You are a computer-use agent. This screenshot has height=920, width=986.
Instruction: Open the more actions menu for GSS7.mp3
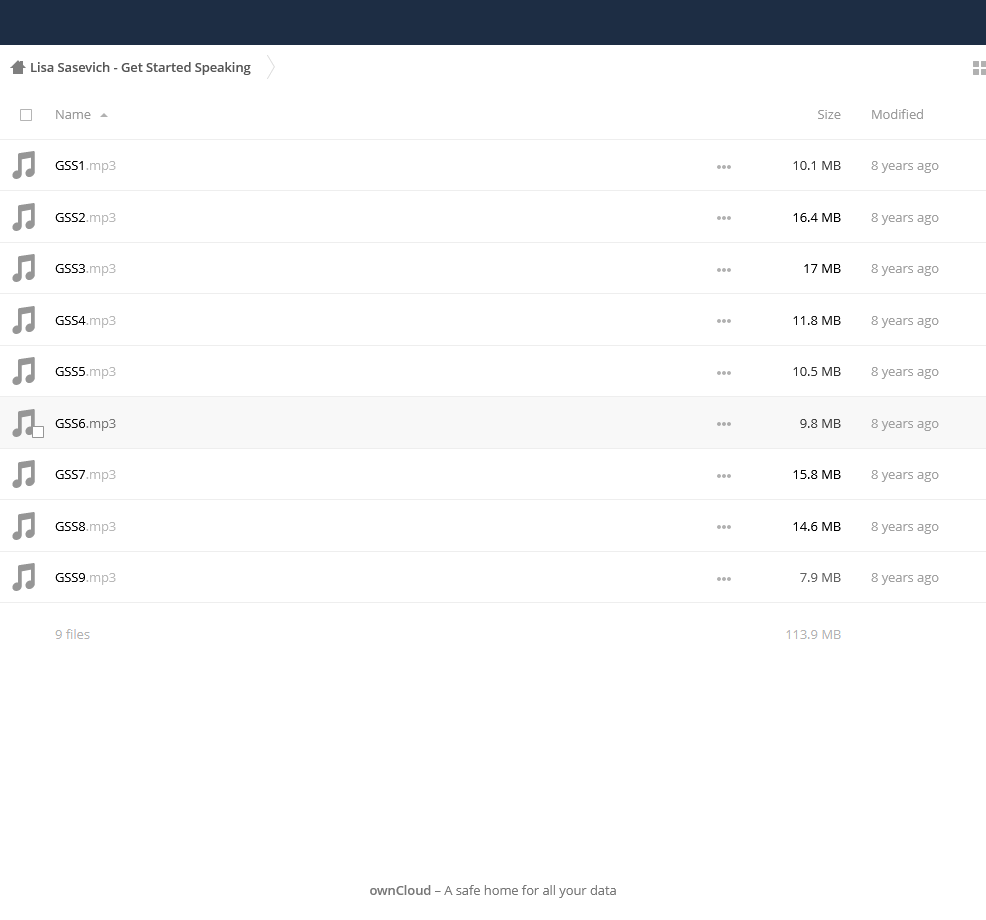[724, 476]
